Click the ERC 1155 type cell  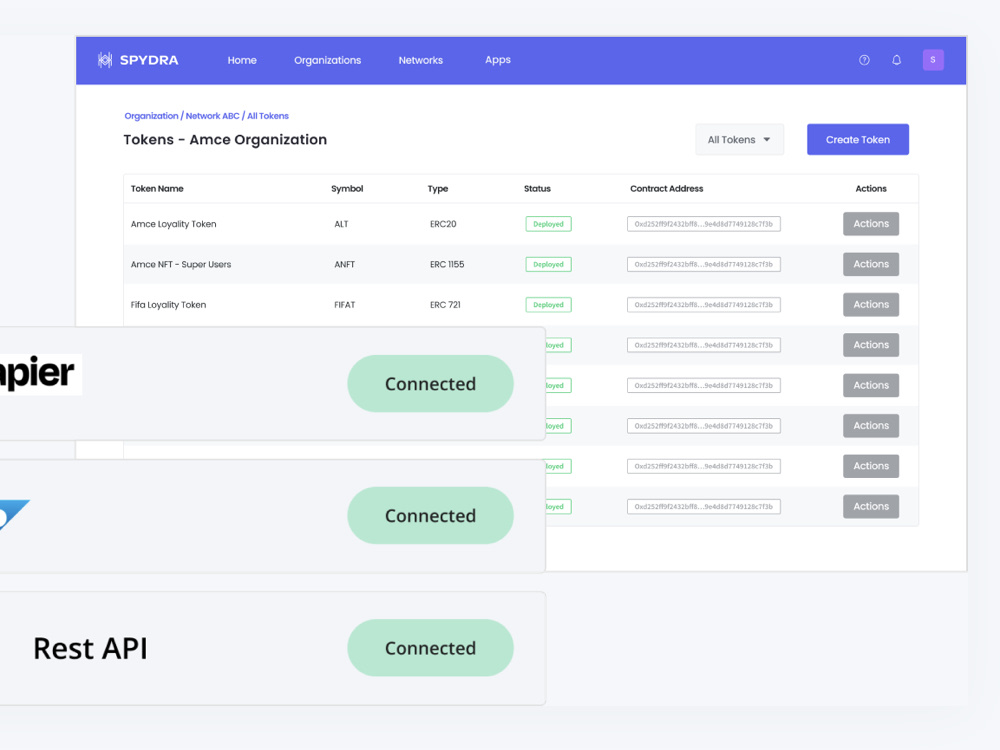[447, 264]
